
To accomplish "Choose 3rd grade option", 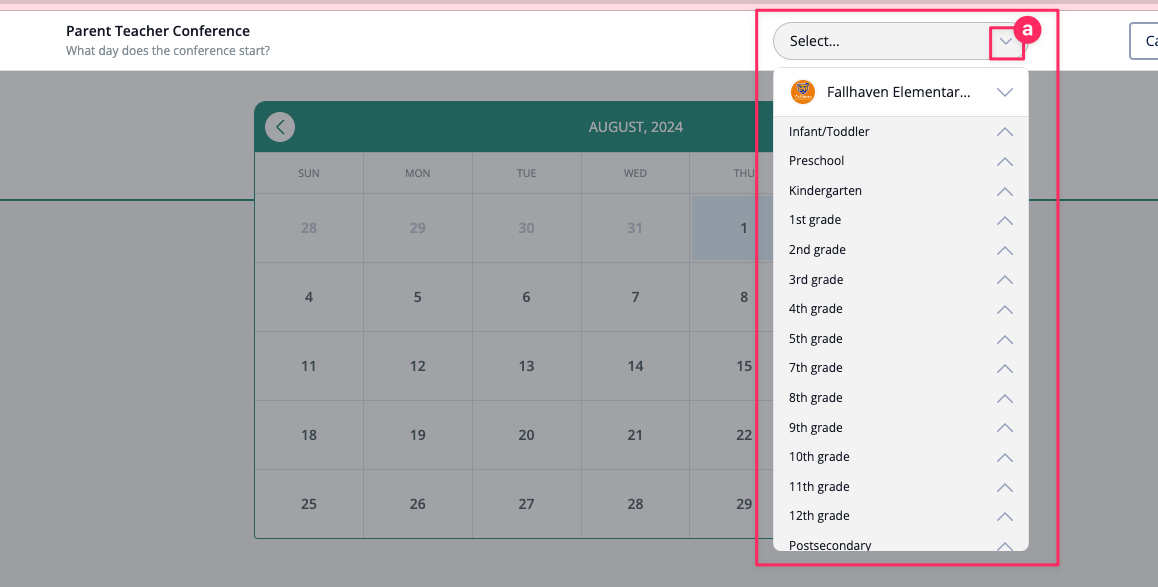I will click(816, 279).
